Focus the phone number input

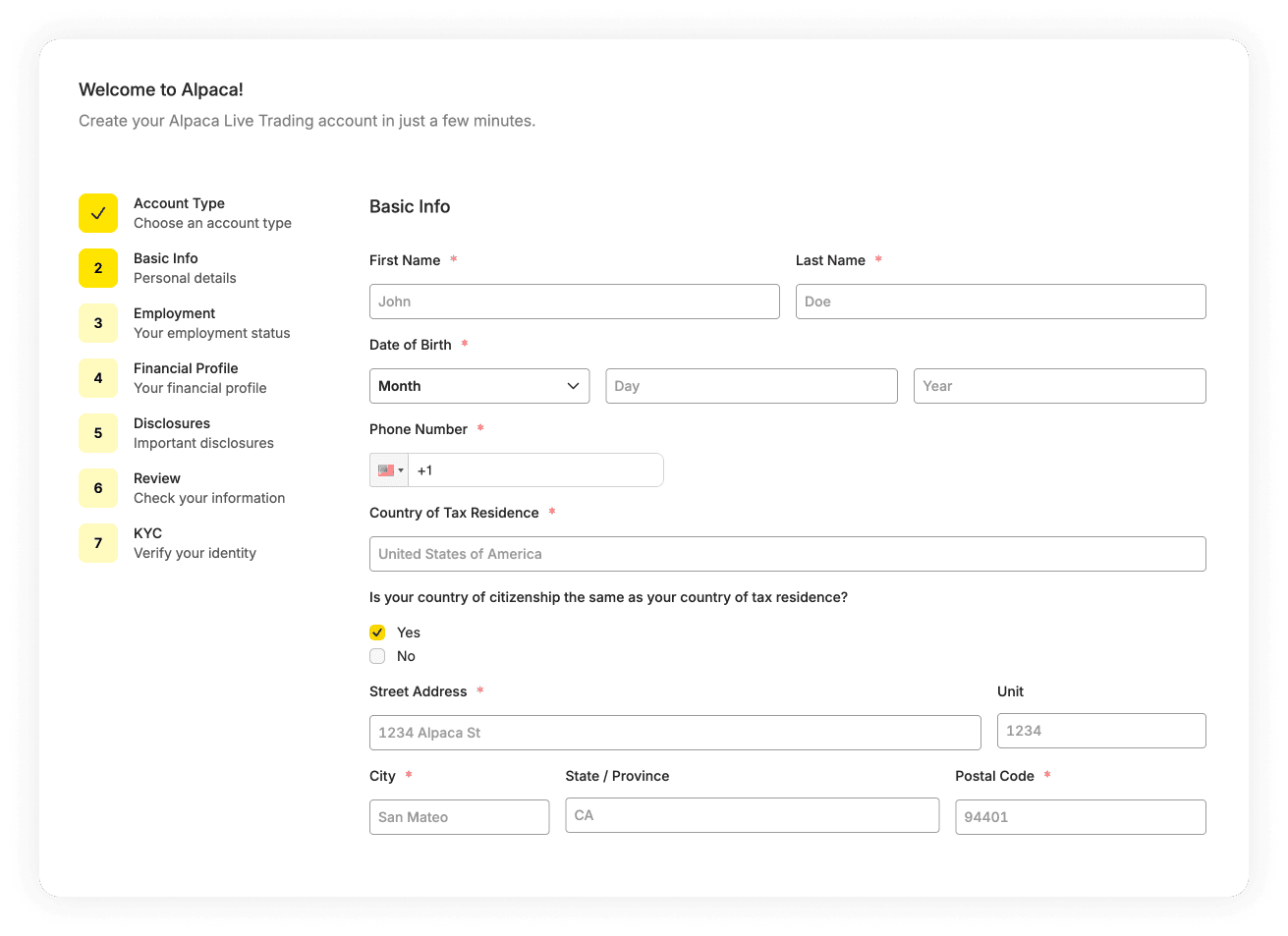pyautogui.click(x=536, y=470)
